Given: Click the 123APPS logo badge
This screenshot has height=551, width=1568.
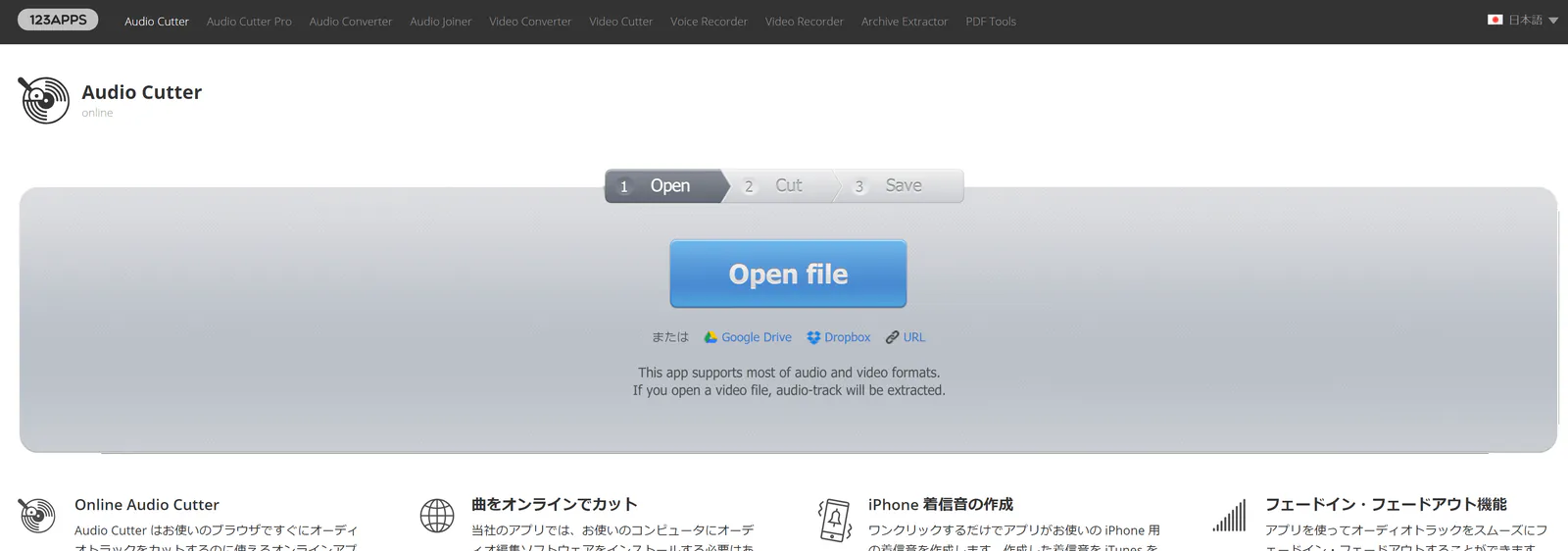Looking at the screenshot, I should tap(58, 20).
